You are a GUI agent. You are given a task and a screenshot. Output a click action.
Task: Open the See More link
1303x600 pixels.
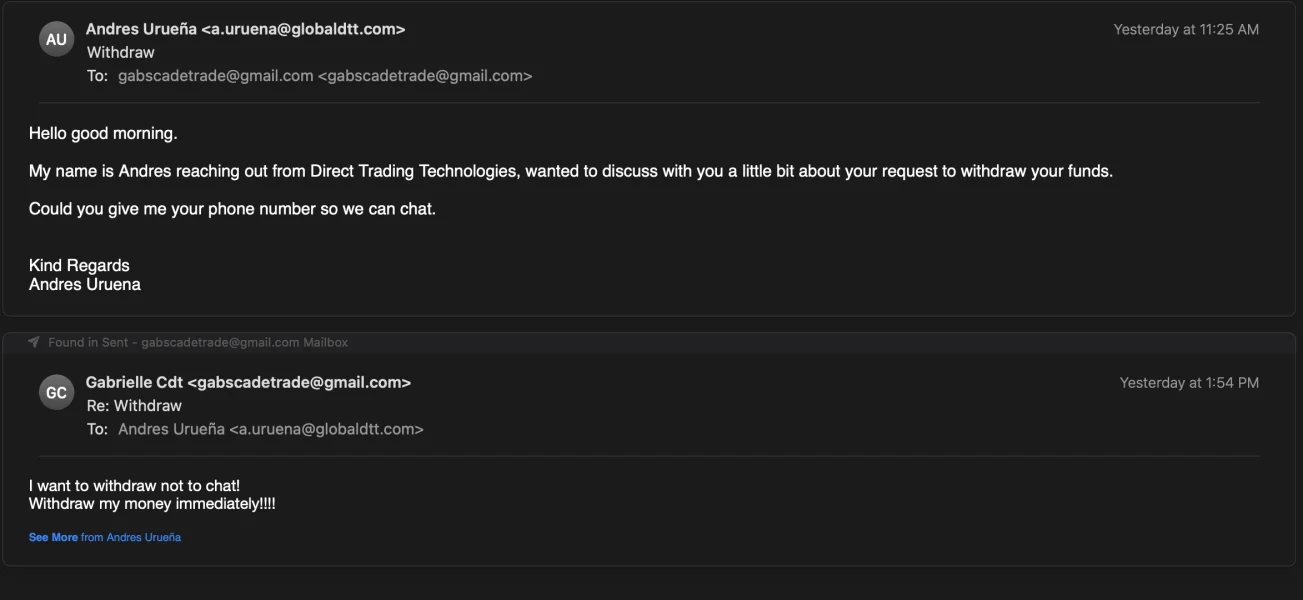tap(53, 537)
